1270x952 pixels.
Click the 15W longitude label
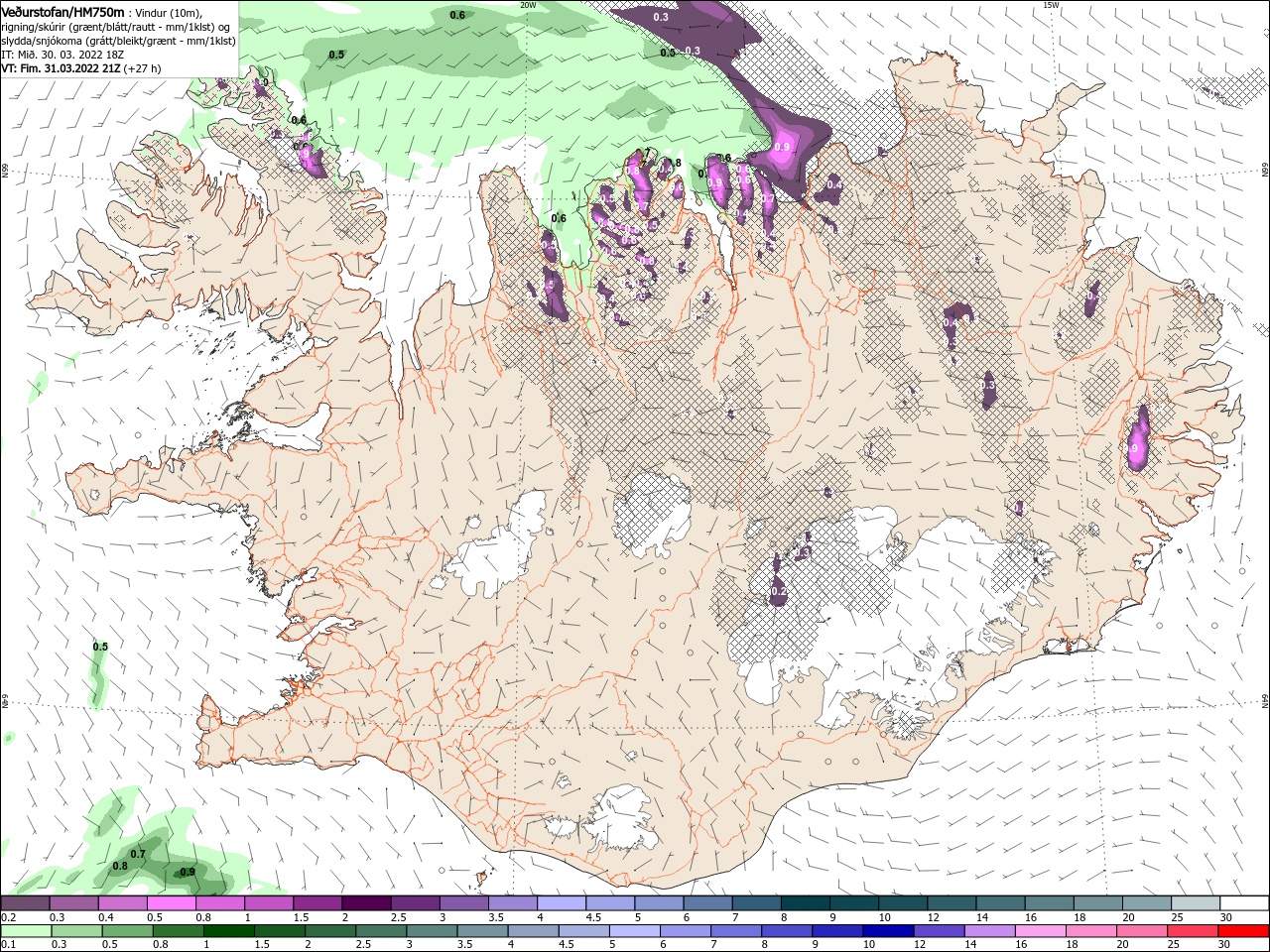(x=1051, y=5)
